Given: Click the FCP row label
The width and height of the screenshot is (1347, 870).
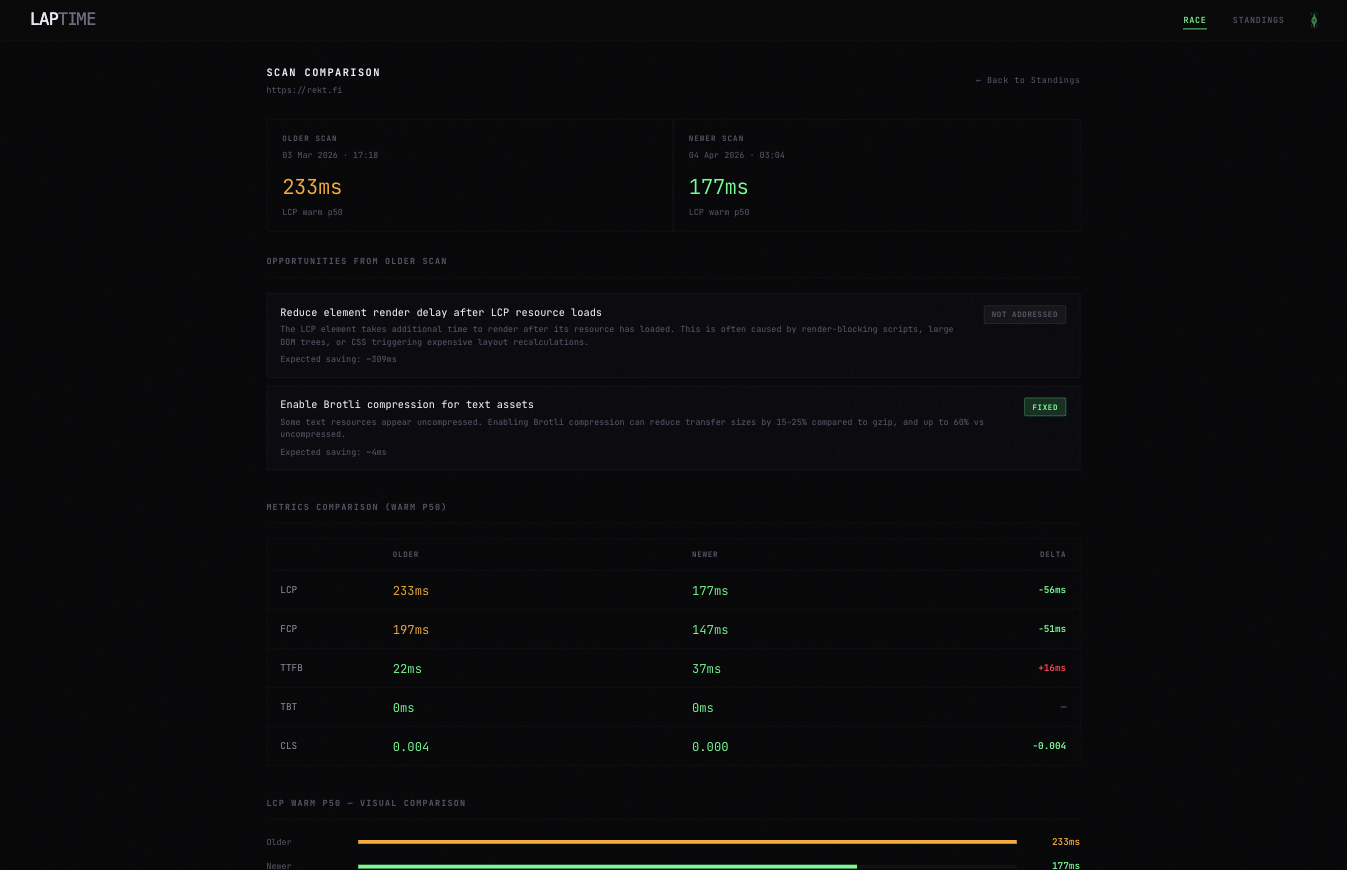Looking at the screenshot, I should 288,629.
